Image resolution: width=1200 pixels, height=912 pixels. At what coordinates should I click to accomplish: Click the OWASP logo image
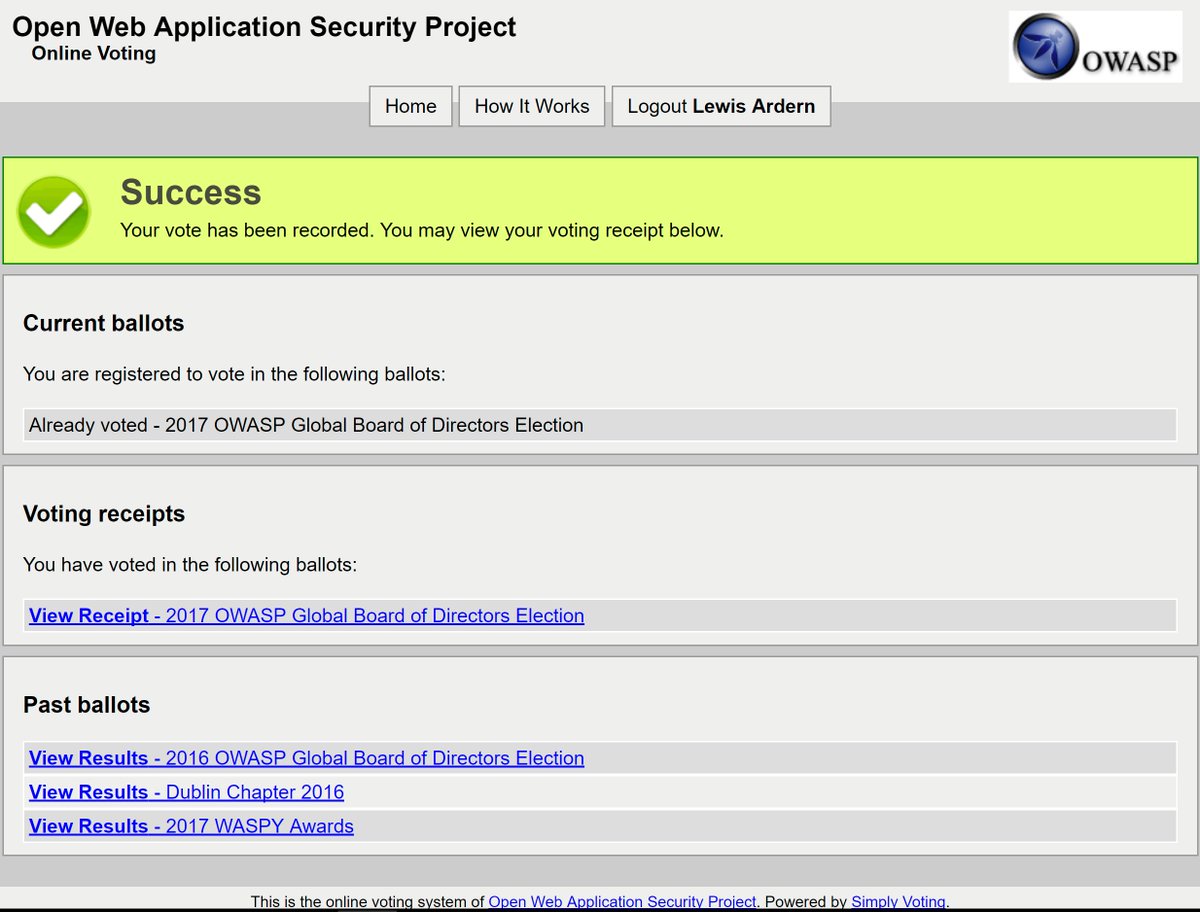click(x=1095, y=47)
